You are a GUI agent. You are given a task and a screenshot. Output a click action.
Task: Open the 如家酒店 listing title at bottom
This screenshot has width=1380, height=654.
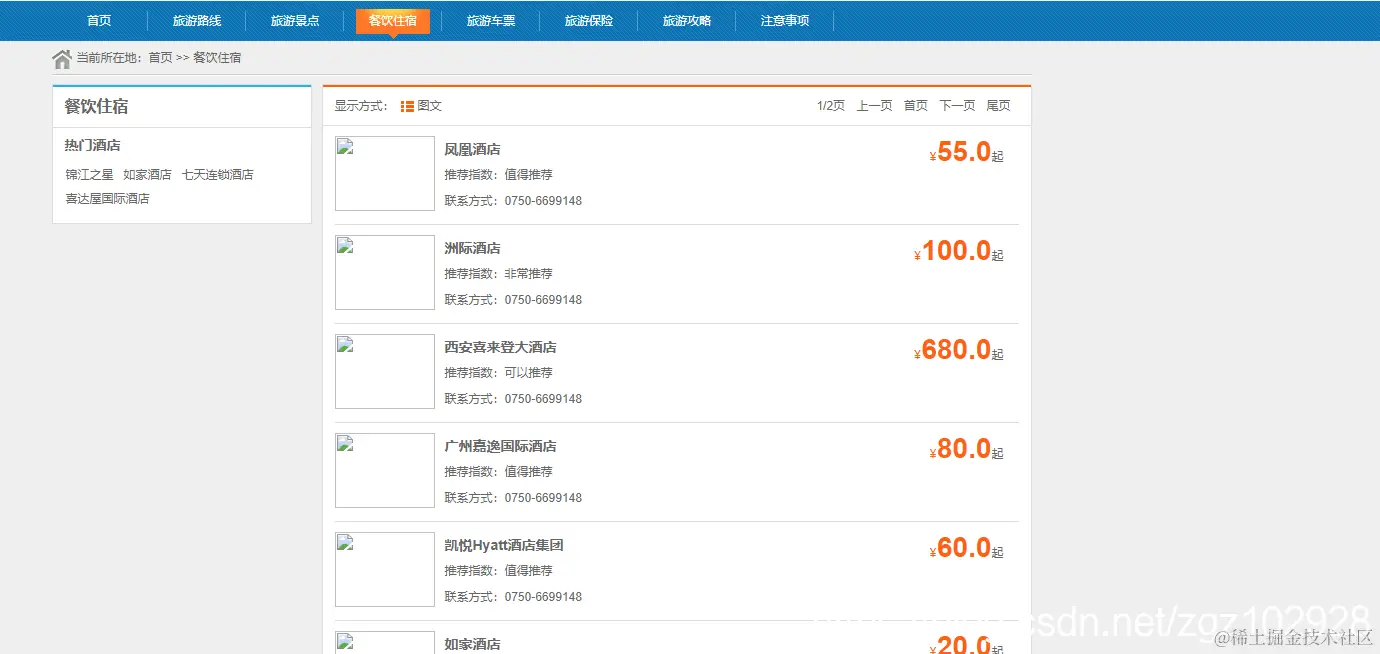(x=473, y=645)
